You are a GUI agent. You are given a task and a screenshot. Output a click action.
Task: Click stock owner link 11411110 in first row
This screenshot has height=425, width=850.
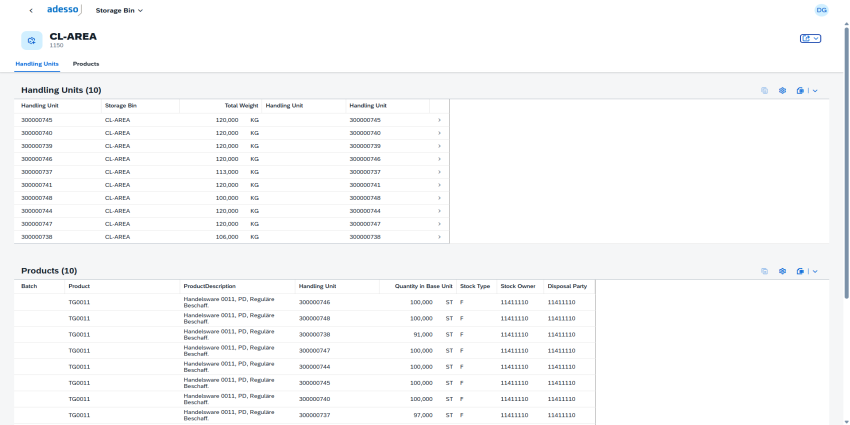pos(513,302)
